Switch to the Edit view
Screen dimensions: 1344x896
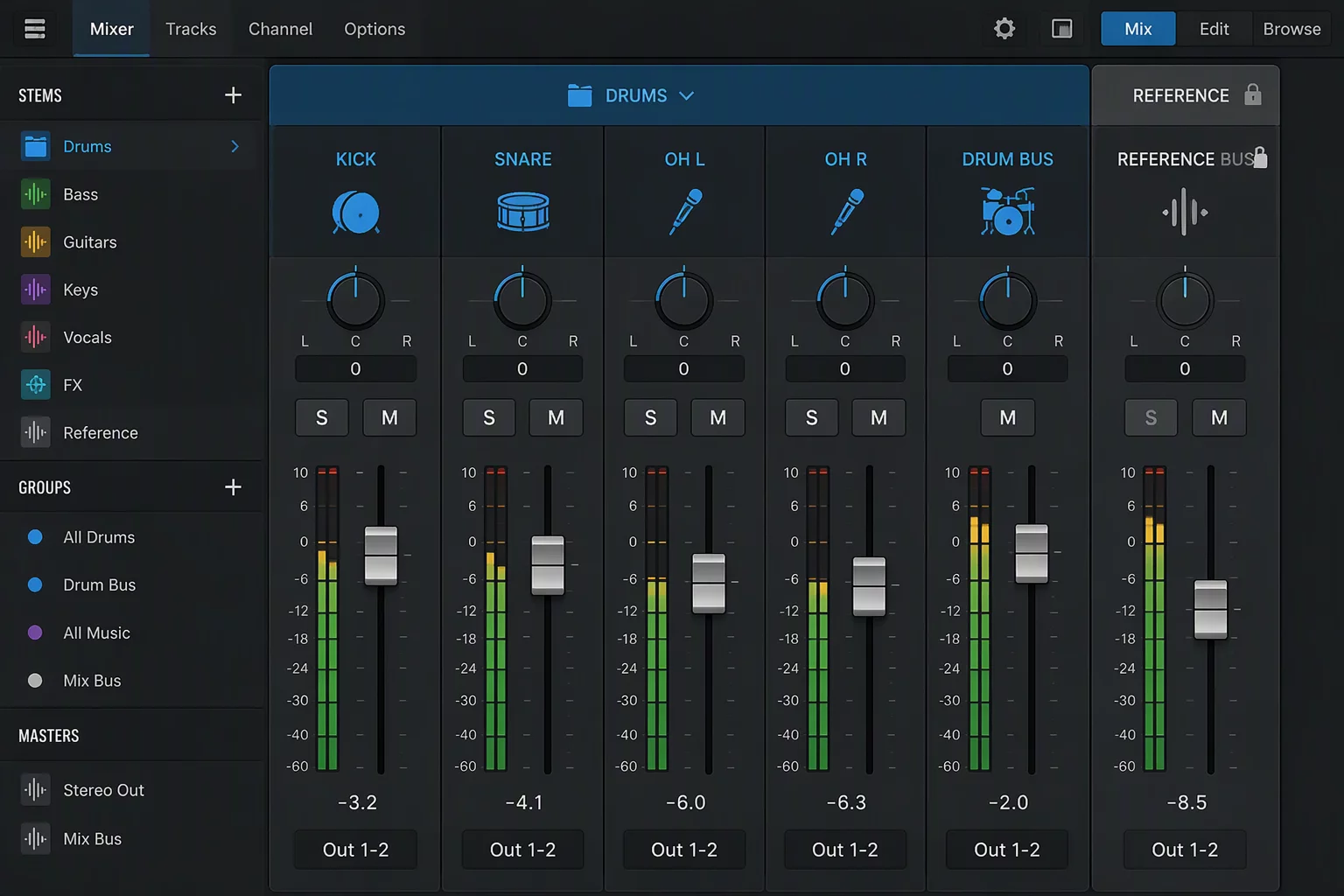[1214, 29]
